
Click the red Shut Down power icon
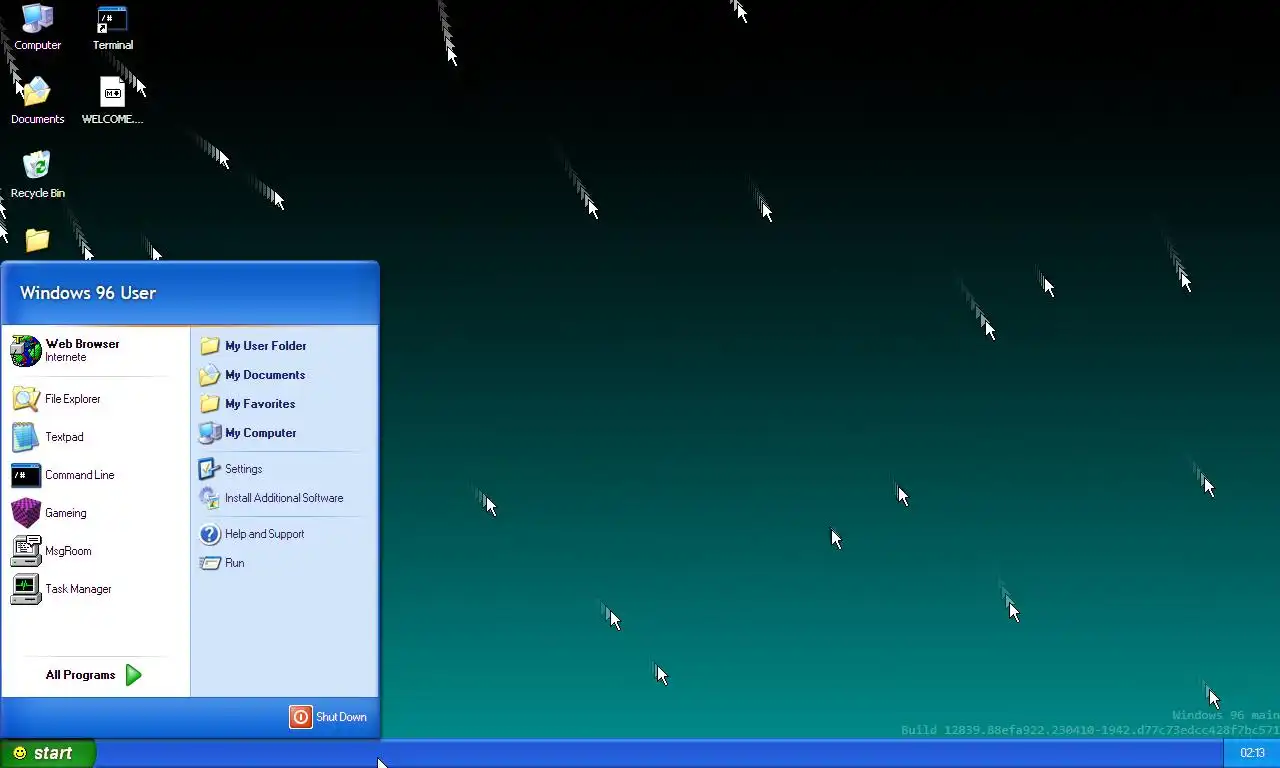[301, 717]
